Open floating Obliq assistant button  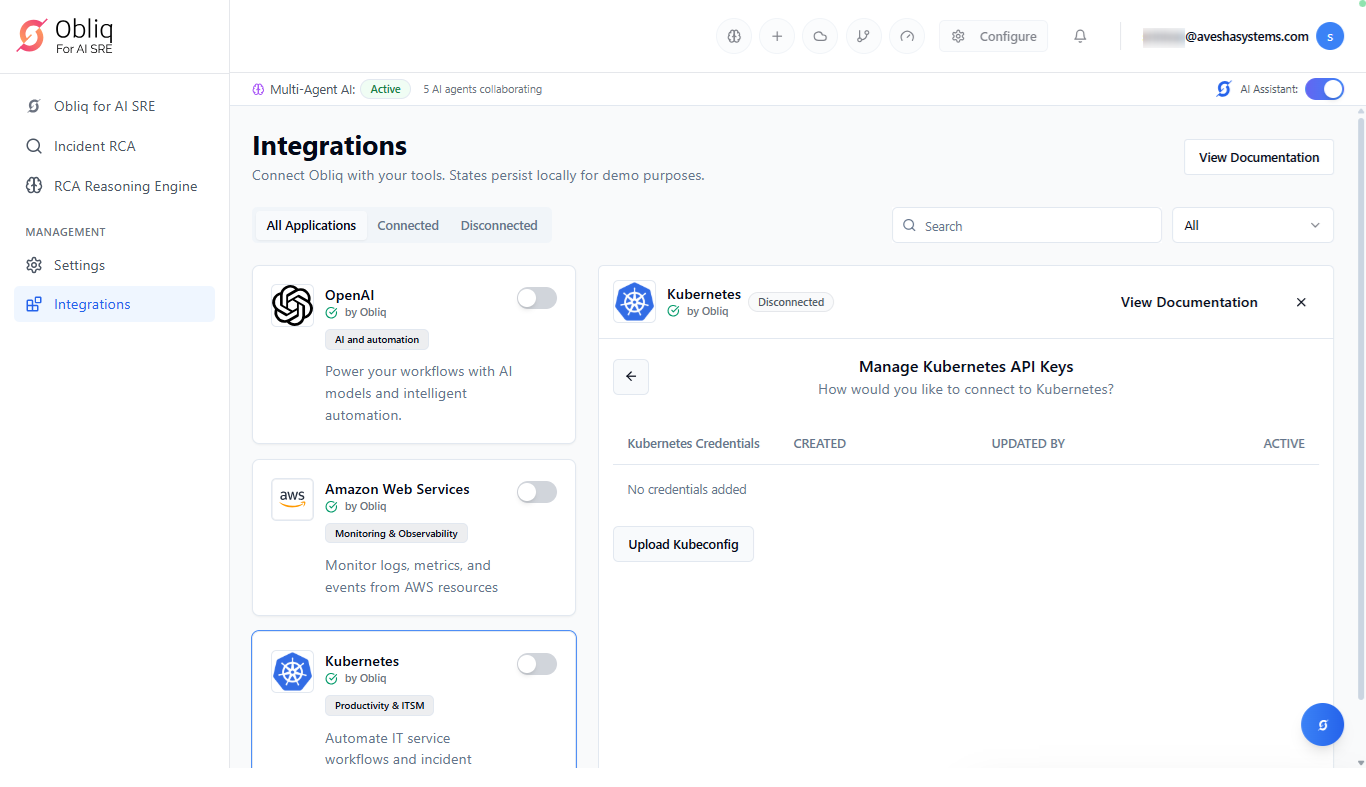tap(1322, 725)
